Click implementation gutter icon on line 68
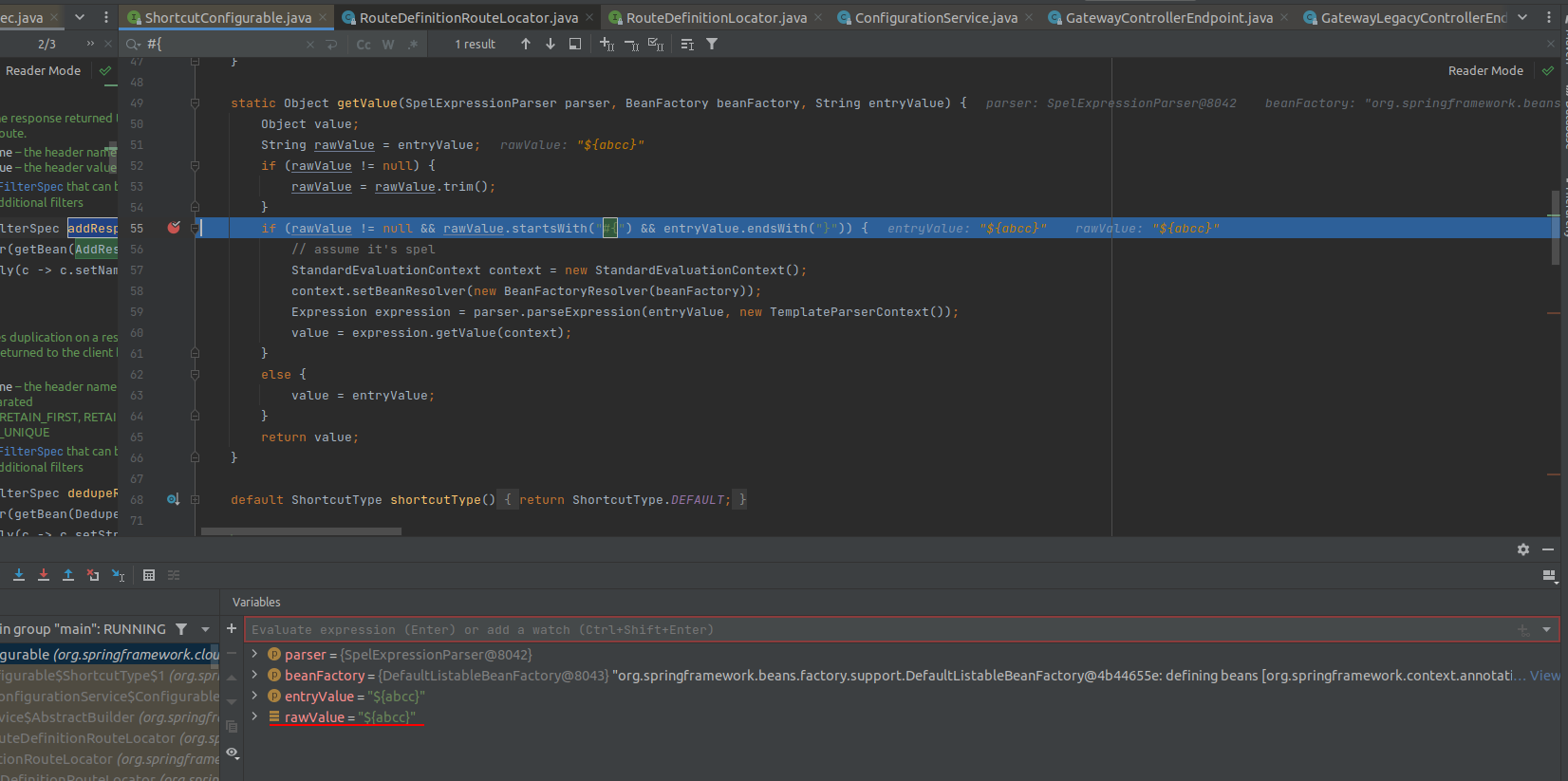The image size is (1568, 781). point(173,499)
